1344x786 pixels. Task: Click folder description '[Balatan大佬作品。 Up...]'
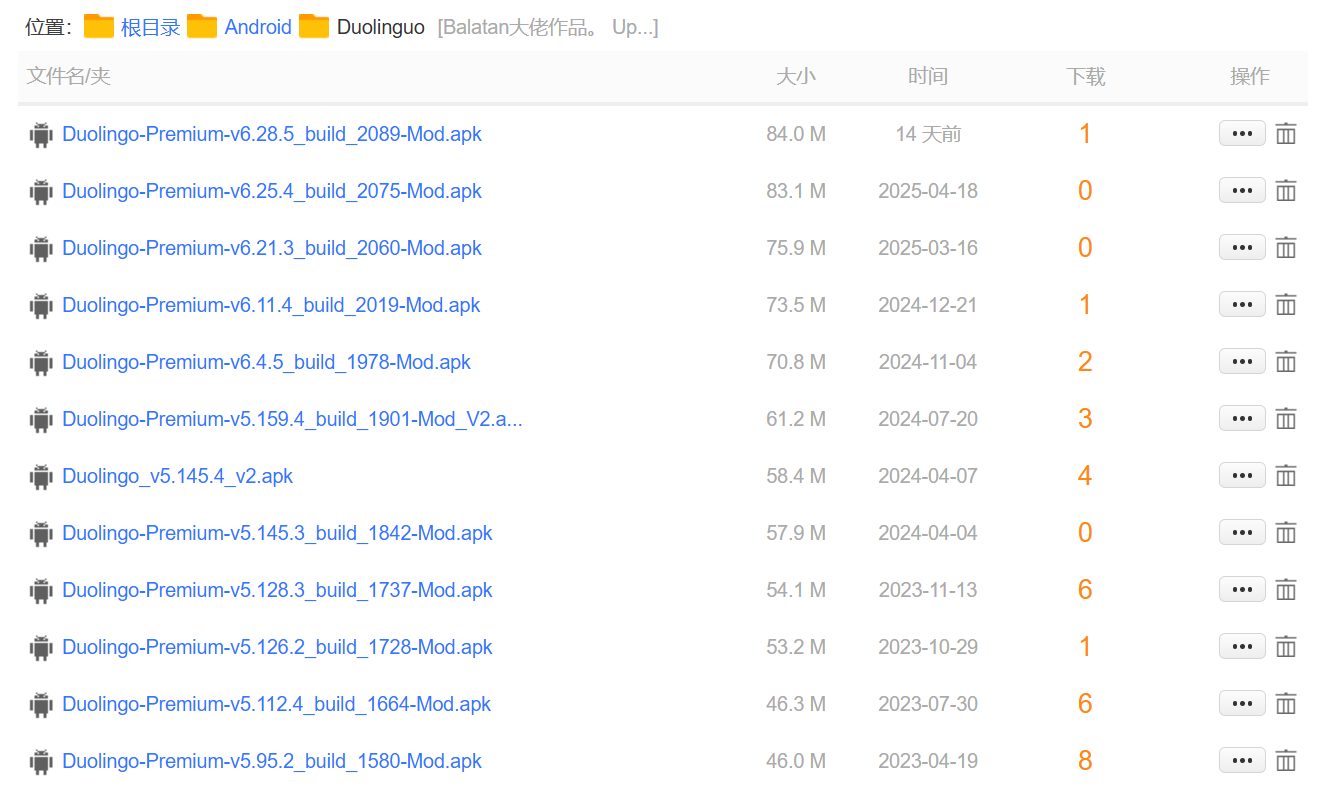[x=548, y=27]
